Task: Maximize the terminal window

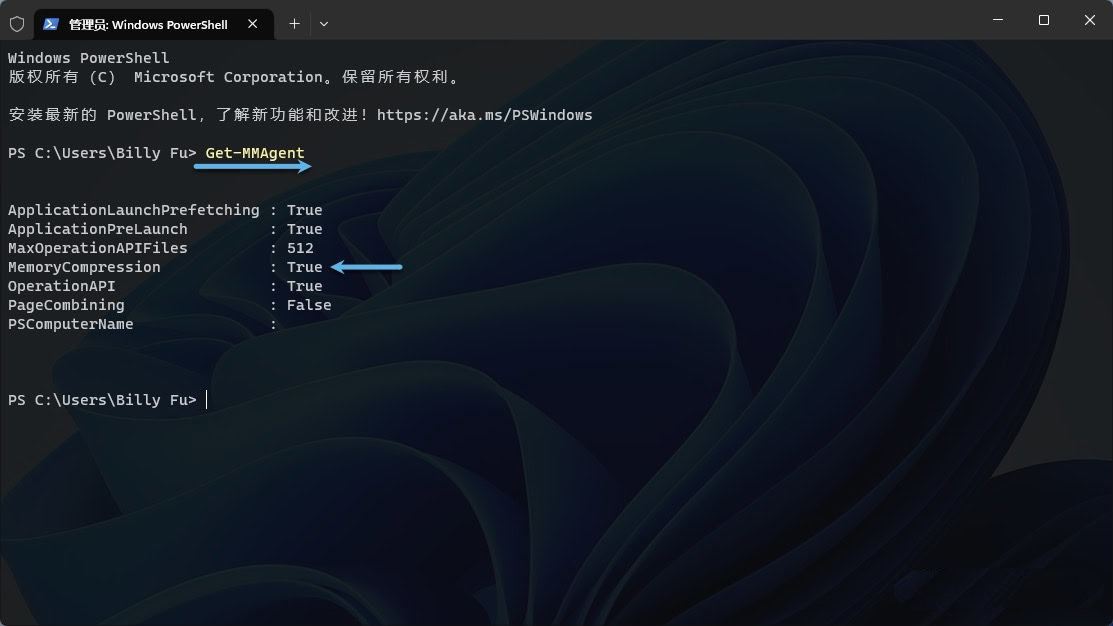Action: [x=1043, y=20]
